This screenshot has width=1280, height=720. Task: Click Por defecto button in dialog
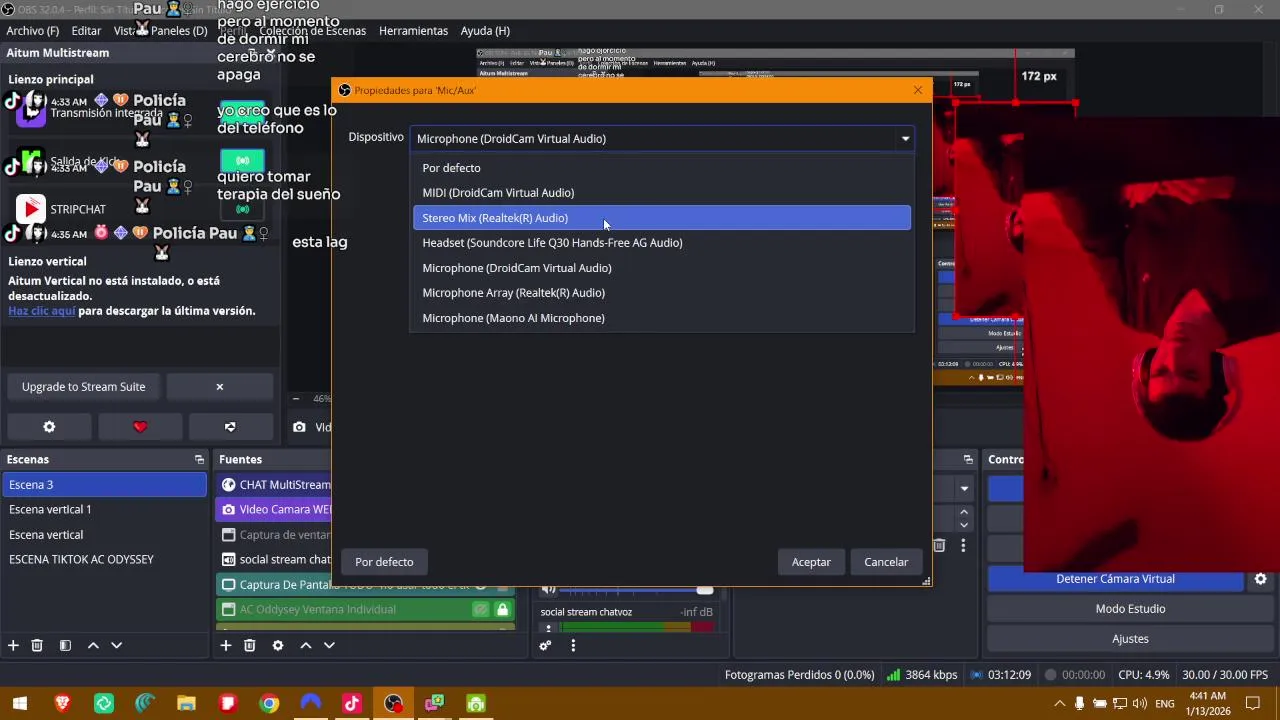pos(384,562)
